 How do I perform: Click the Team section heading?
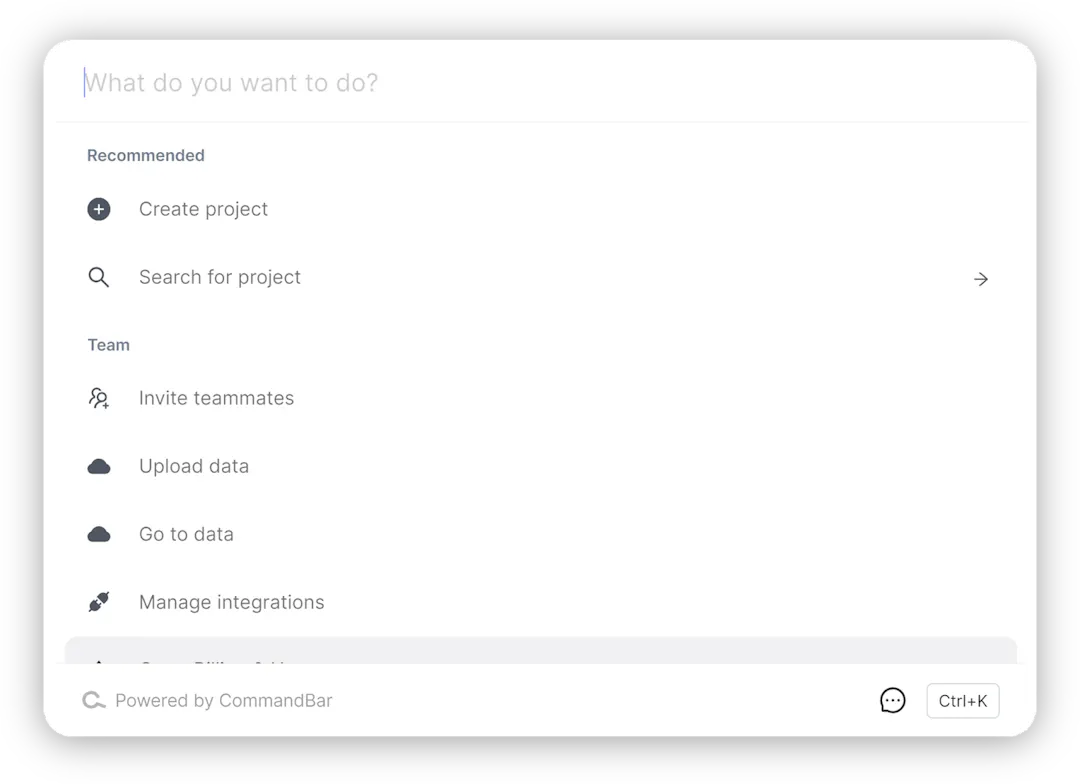click(108, 345)
